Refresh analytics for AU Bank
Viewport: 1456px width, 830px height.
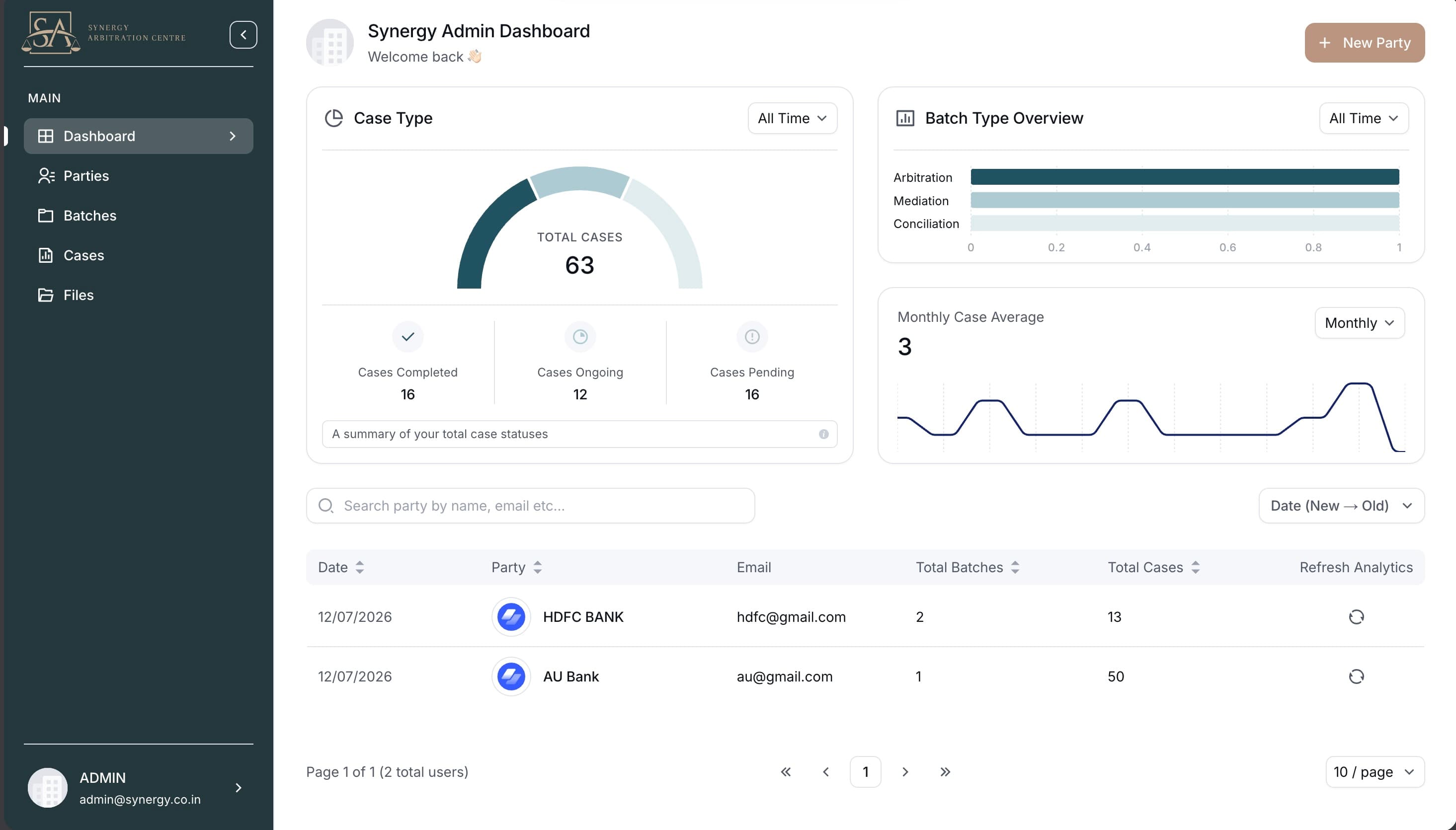[x=1356, y=677]
